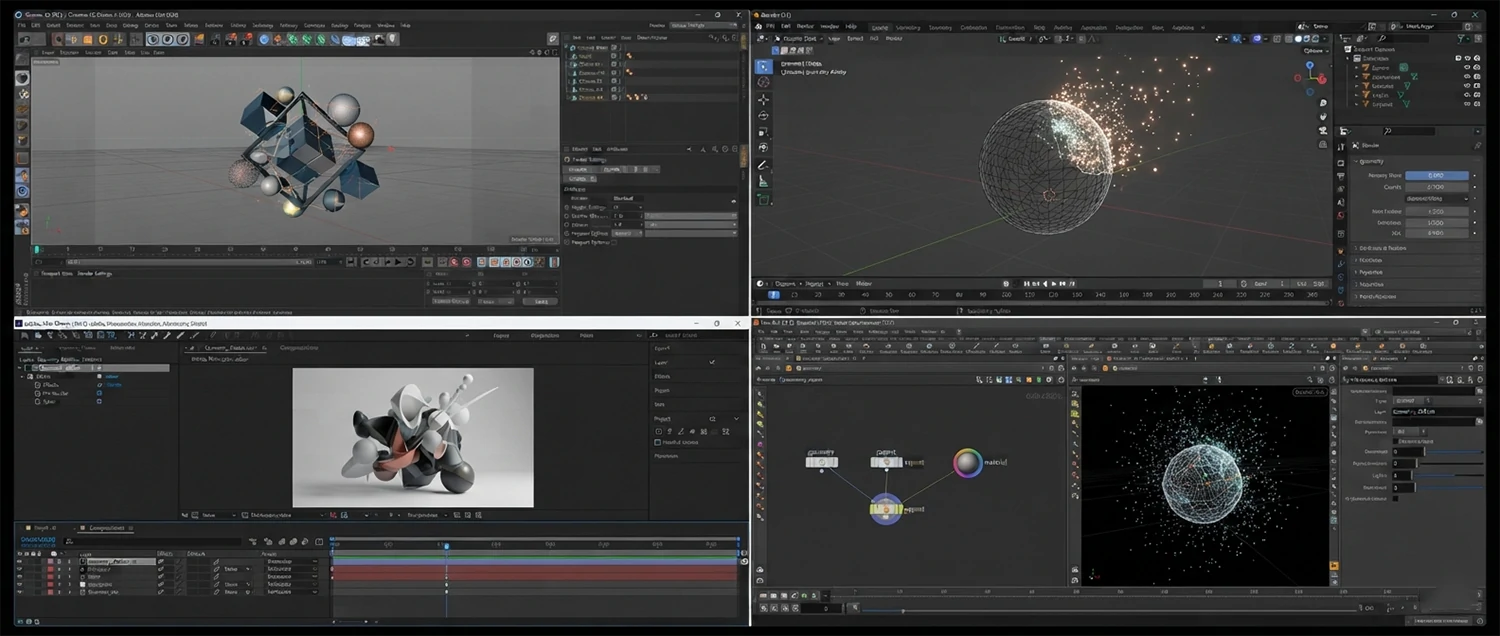The image size is (1500, 636).
Task: Click Houdini's bottom timeline scrub slider
Action: click(x=1110, y=610)
